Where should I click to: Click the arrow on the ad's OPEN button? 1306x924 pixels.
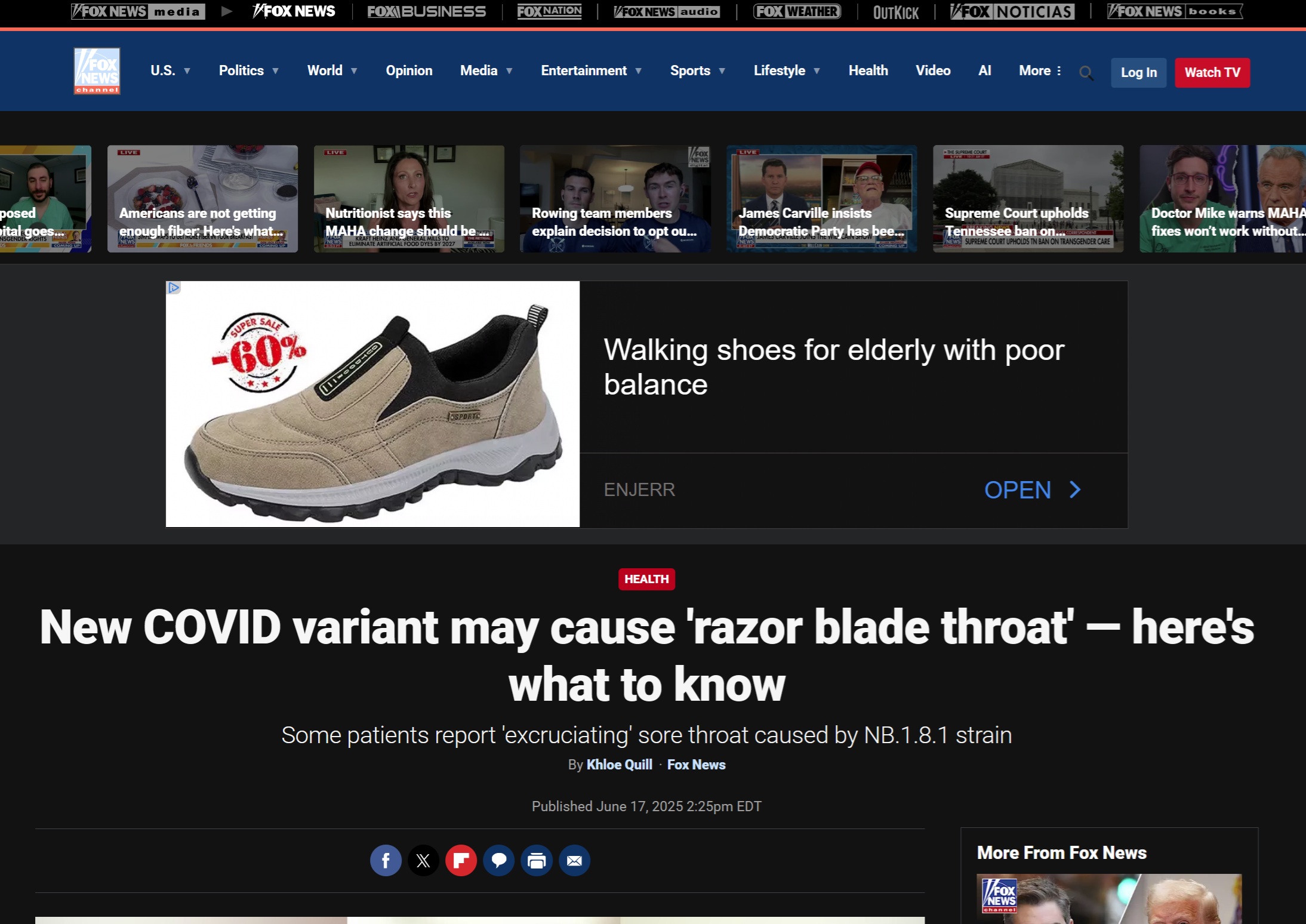1075,490
